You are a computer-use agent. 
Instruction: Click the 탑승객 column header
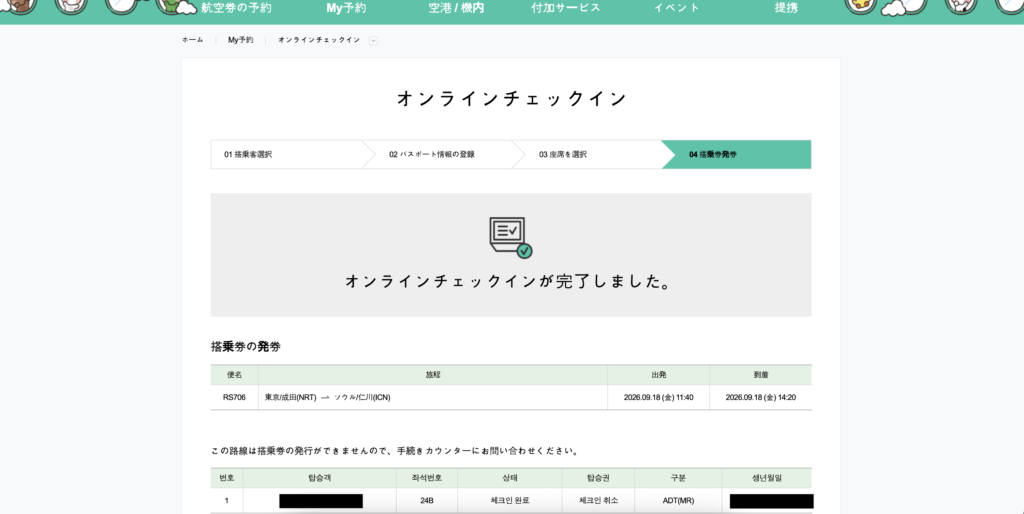tap(320, 478)
